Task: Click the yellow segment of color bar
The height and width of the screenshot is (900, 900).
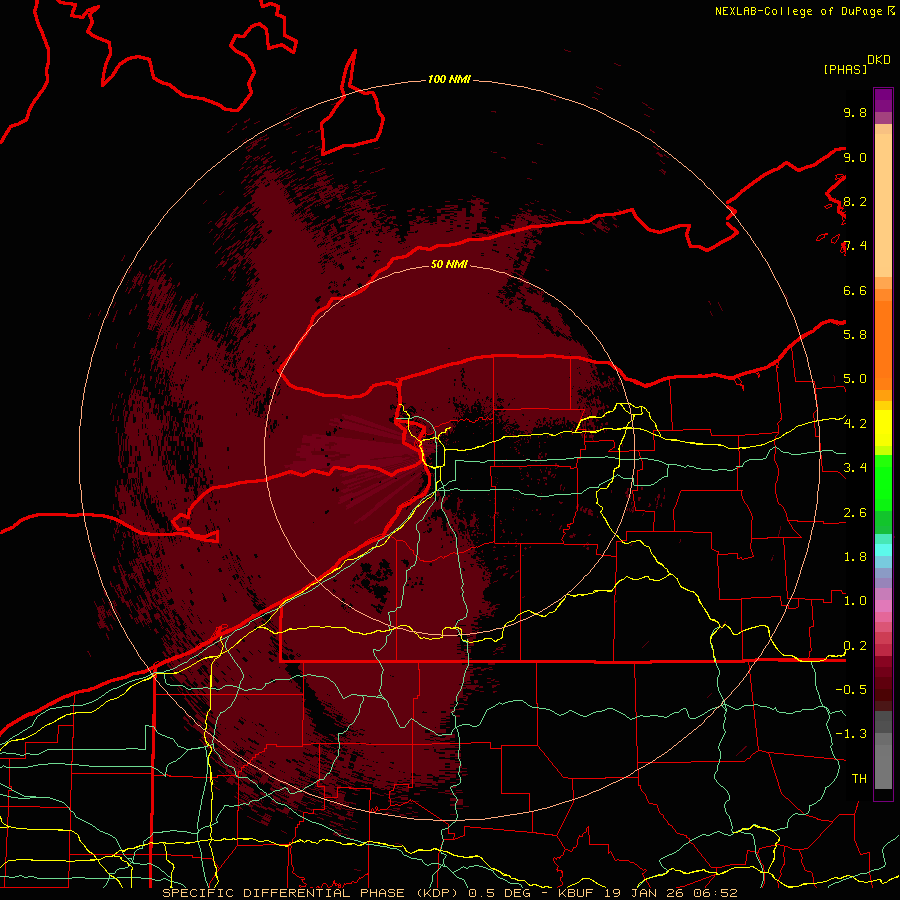Action: tap(883, 428)
